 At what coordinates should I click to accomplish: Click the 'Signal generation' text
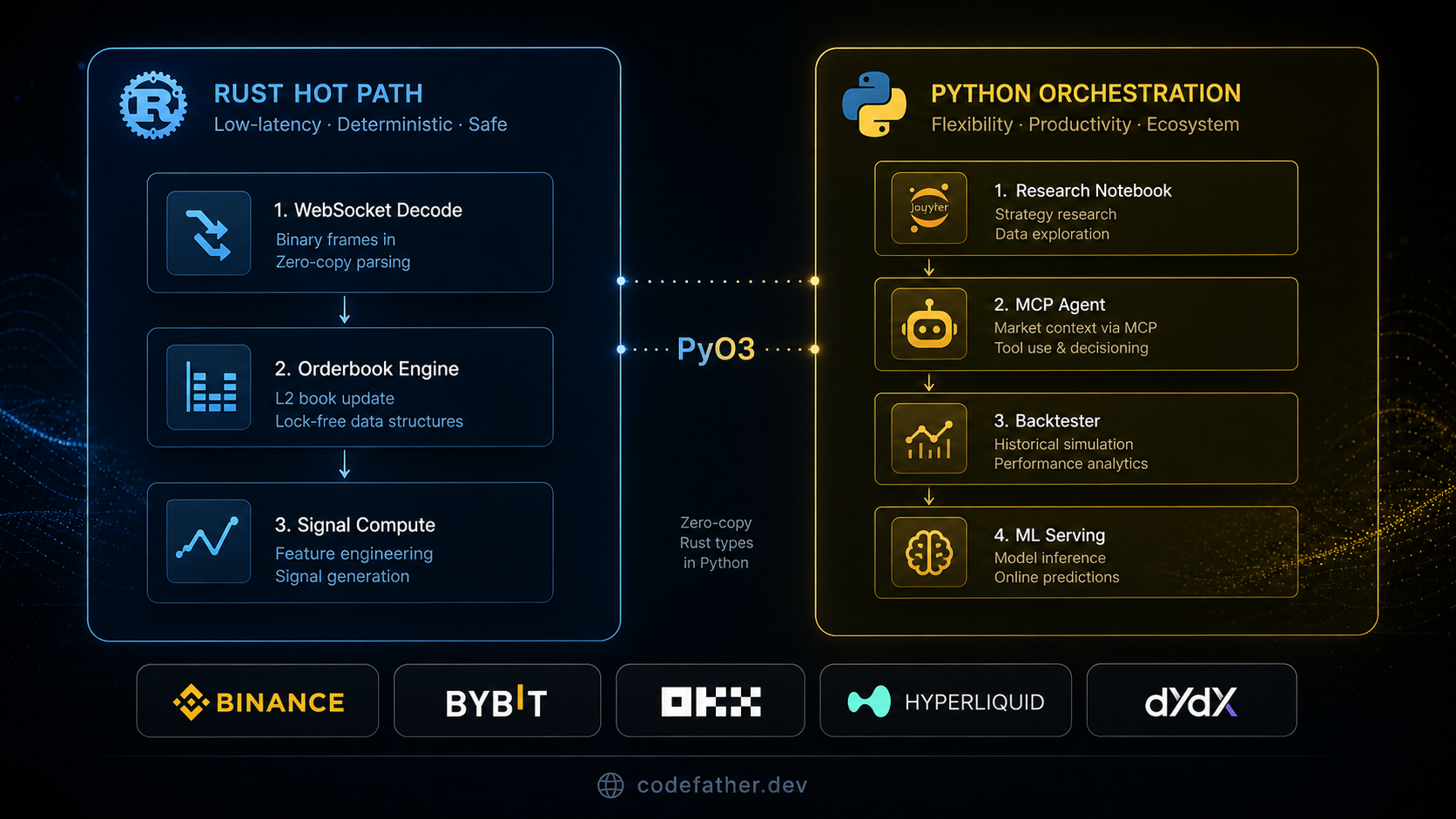[x=342, y=576]
